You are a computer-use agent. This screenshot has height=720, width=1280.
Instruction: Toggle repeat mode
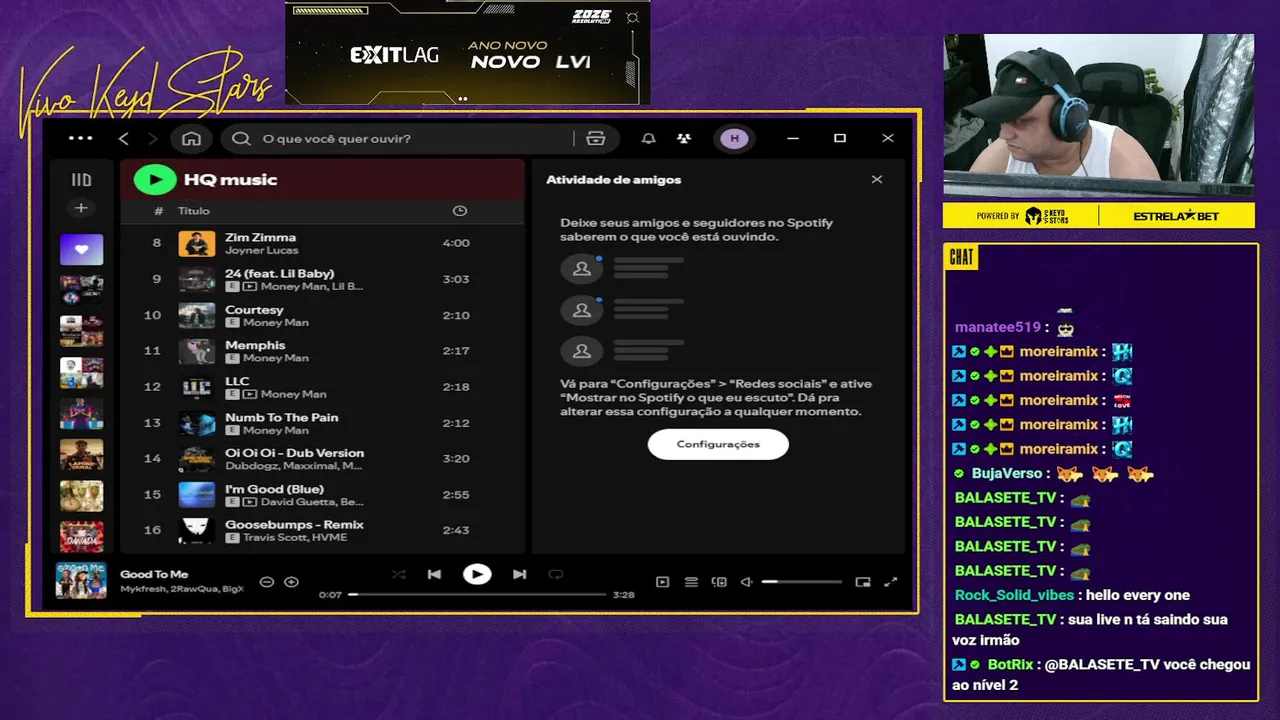(556, 575)
